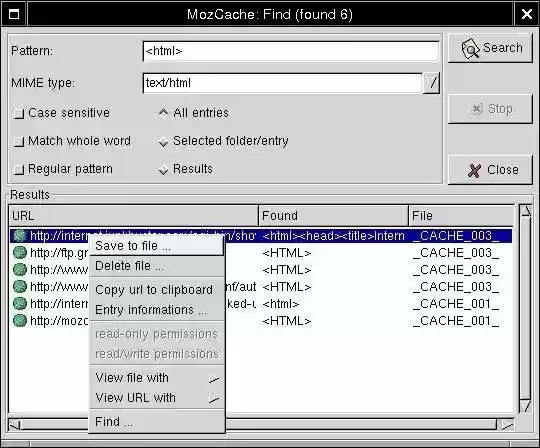Click globe icon of the ked- row
The image size is (540, 448).
point(20,303)
